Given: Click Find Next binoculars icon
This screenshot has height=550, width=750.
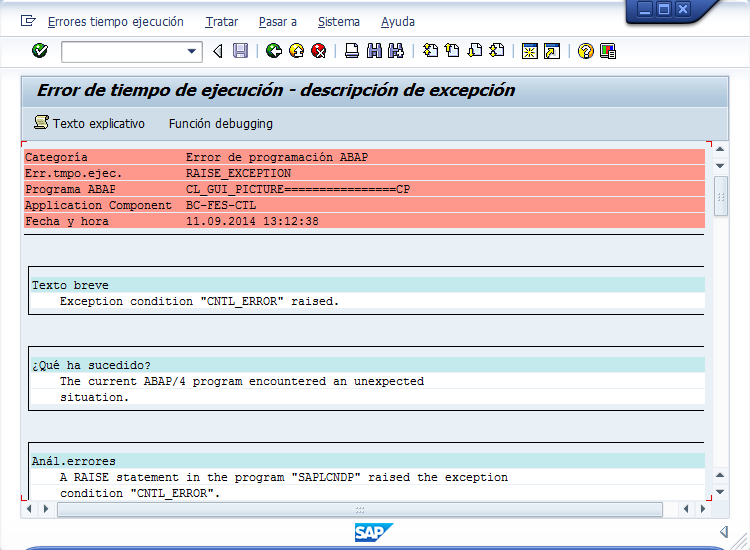Looking at the screenshot, I should pos(397,51).
